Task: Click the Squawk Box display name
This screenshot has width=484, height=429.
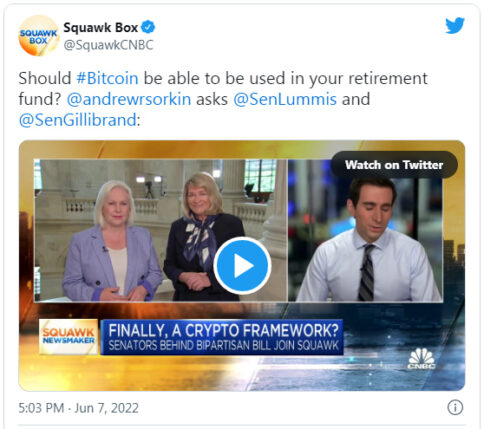Action: click(100, 27)
